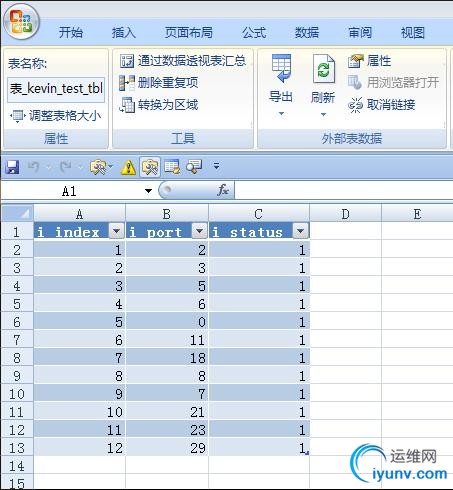Click the i_status header cell
This screenshot has width=453, height=490.
pos(259,231)
